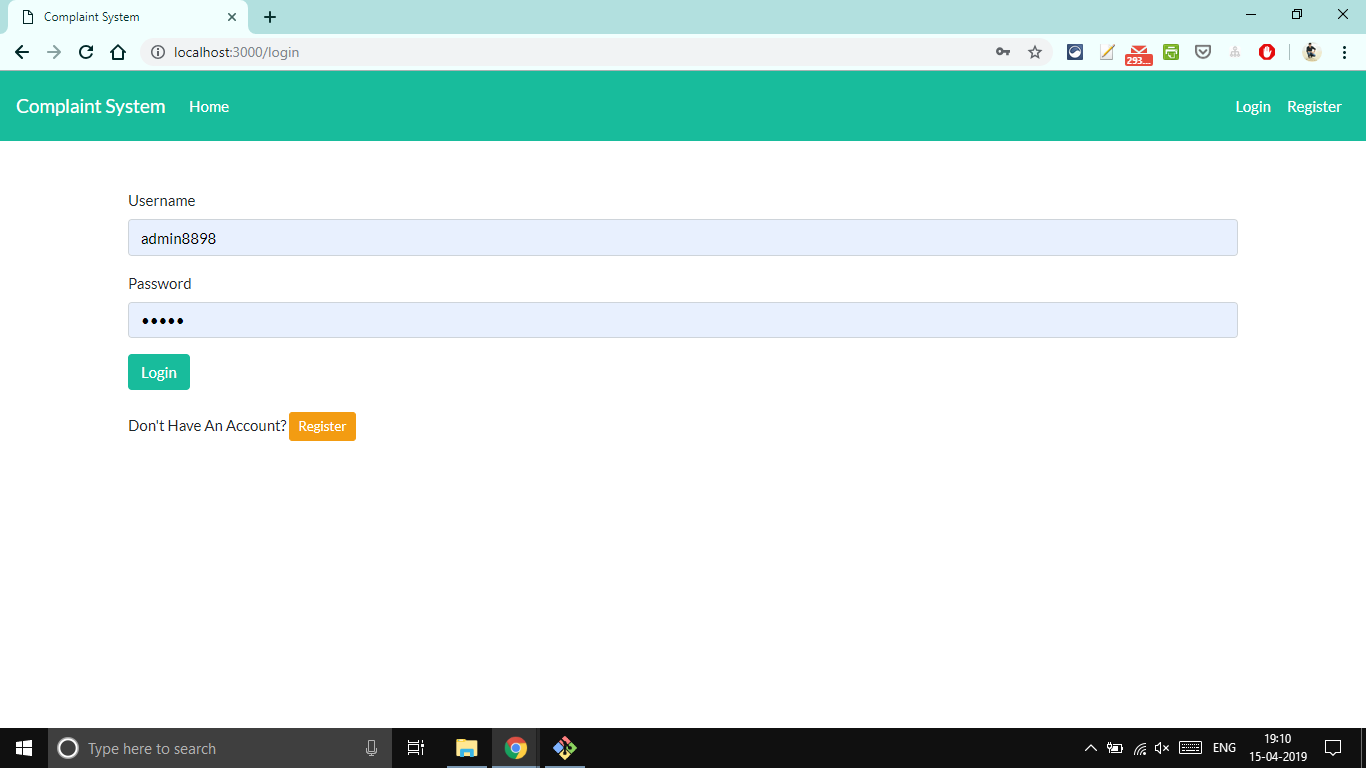Open a new browser tab
Image resolution: width=1366 pixels, height=768 pixels.
pos(270,17)
